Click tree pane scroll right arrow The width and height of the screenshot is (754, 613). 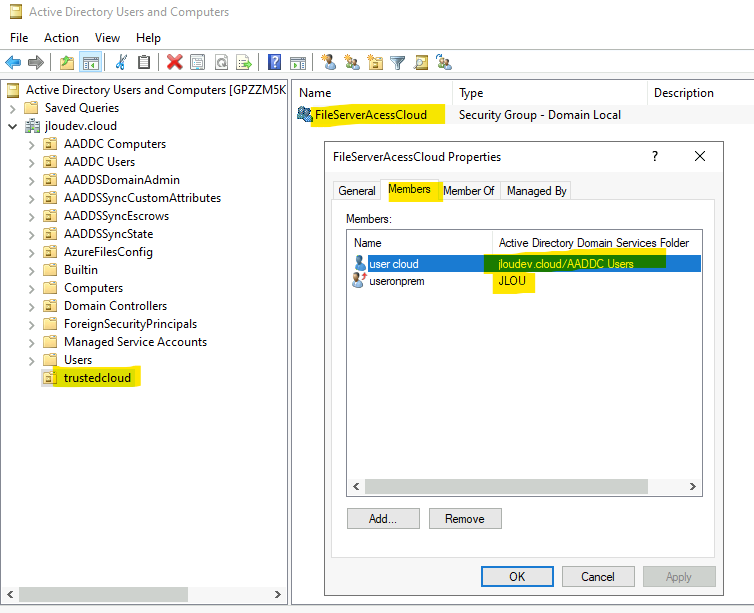coord(277,594)
